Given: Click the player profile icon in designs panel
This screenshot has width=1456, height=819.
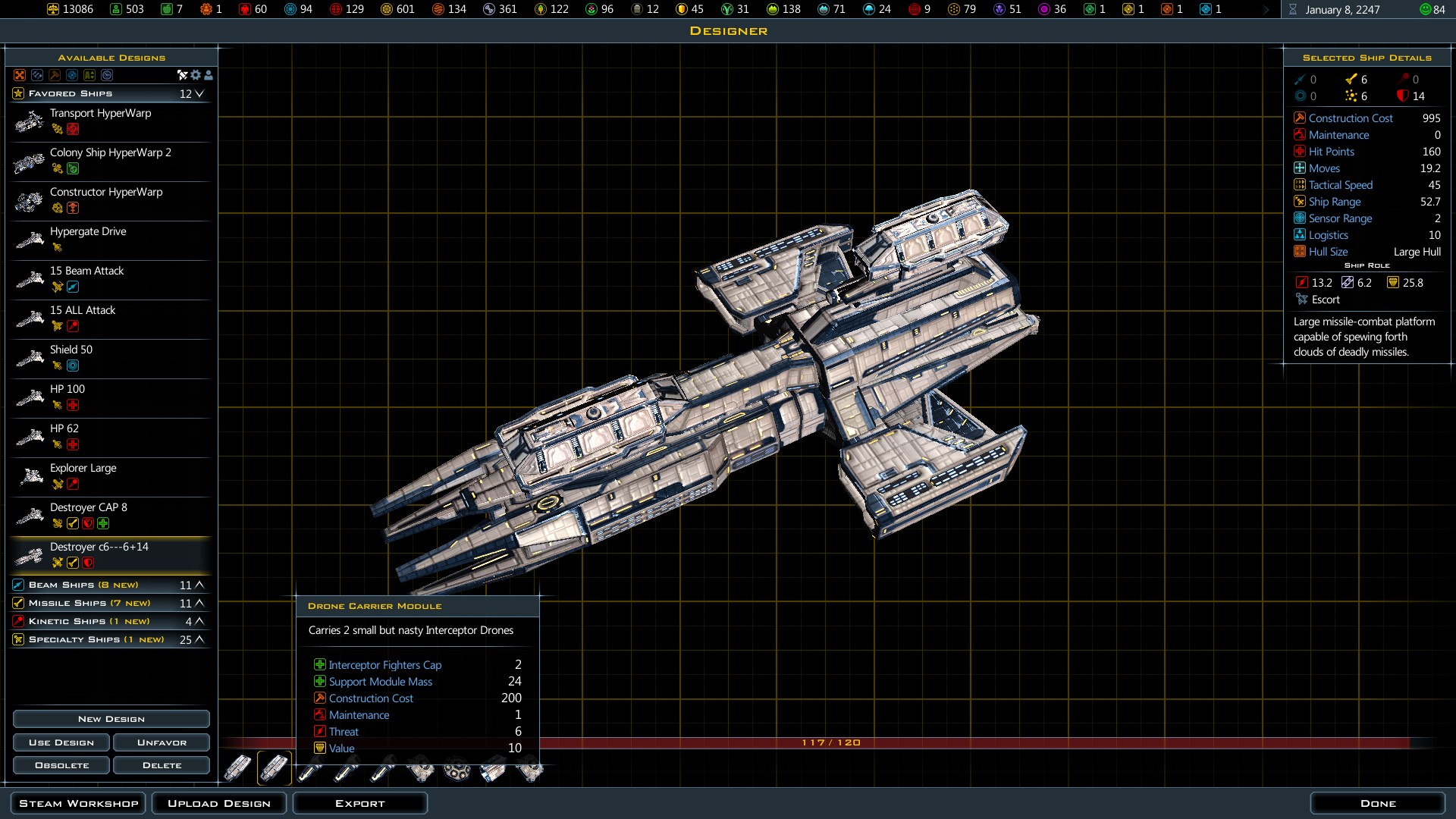Looking at the screenshot, I should (209, 75).
